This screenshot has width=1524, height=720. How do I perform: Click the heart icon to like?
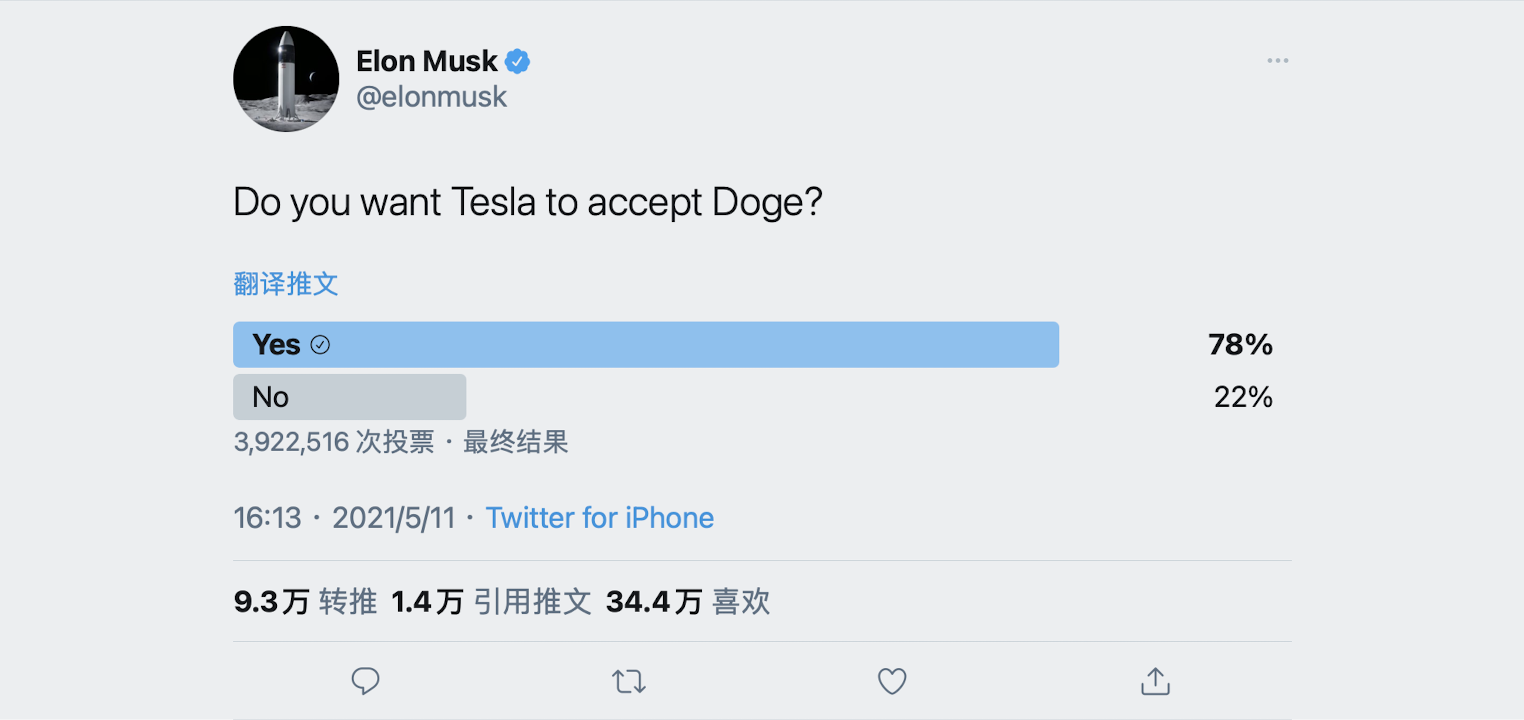point(891,681)
